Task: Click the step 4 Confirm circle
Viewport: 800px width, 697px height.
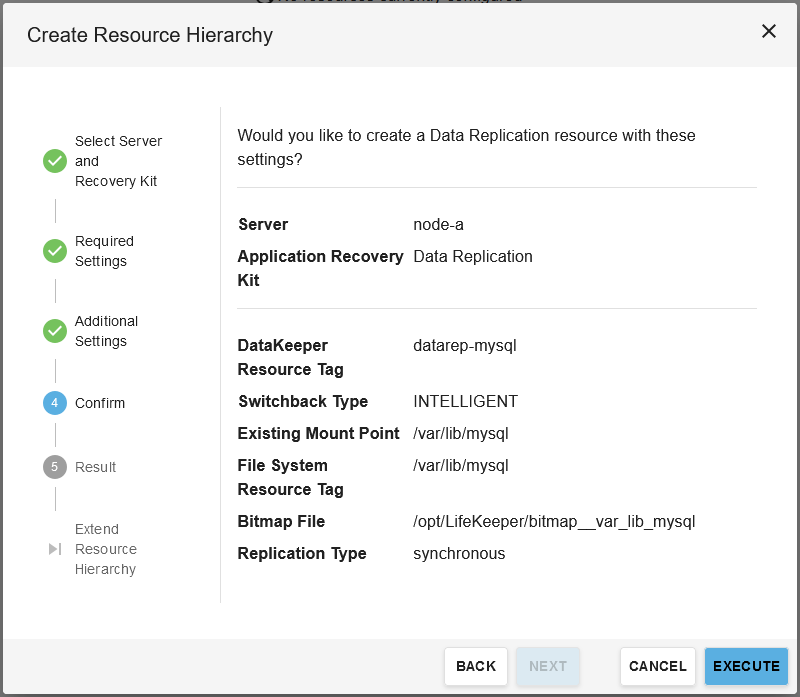Action: 55,403
